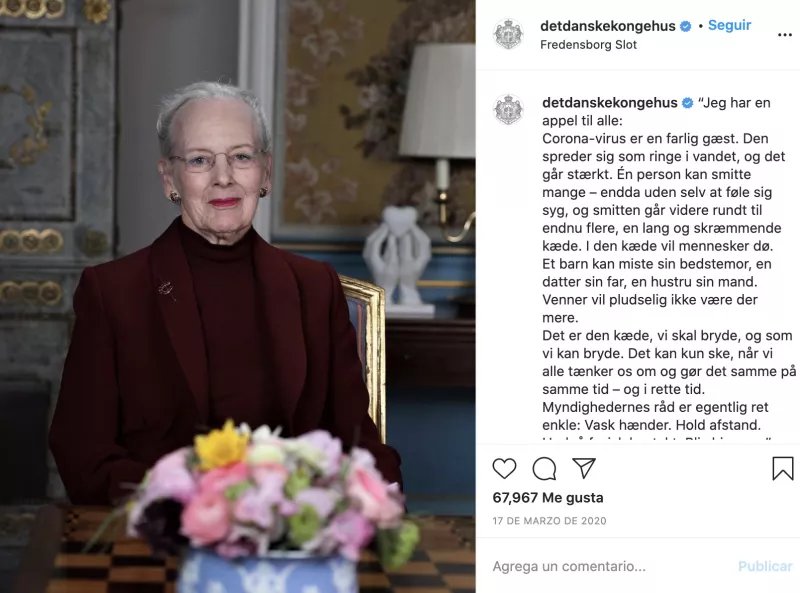Save the post with the bookmark icon
The width and height of the screenshot is (800, 593).
[782, 468]
